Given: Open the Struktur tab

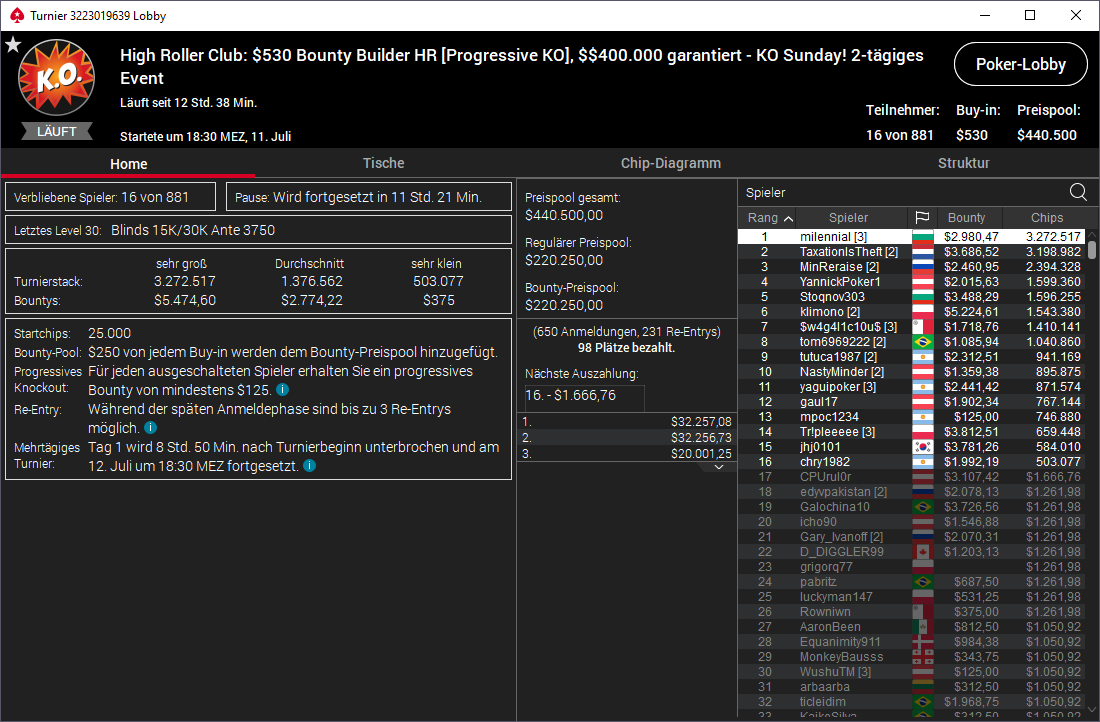Looking at the screenshot, I should coord(963,163).
